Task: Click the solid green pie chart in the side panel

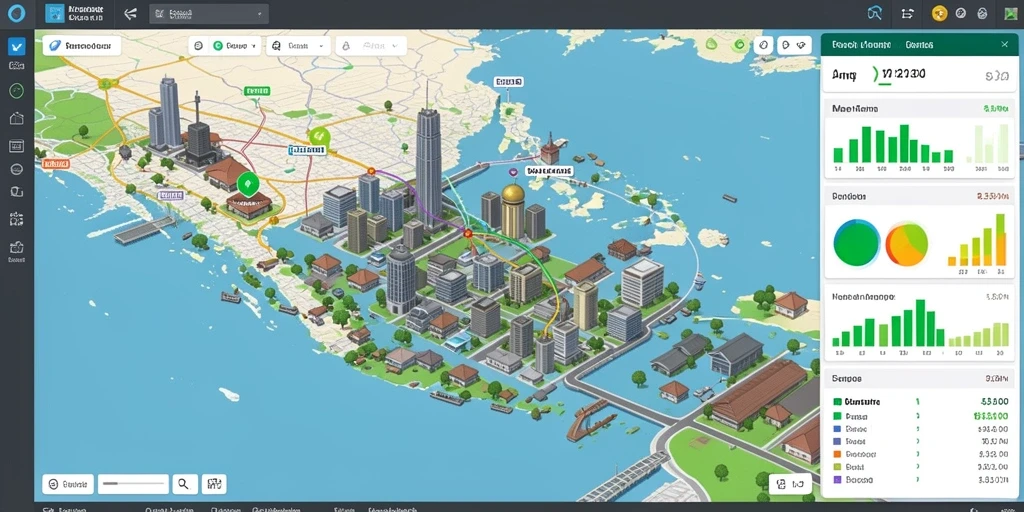Action: point(857,242)
